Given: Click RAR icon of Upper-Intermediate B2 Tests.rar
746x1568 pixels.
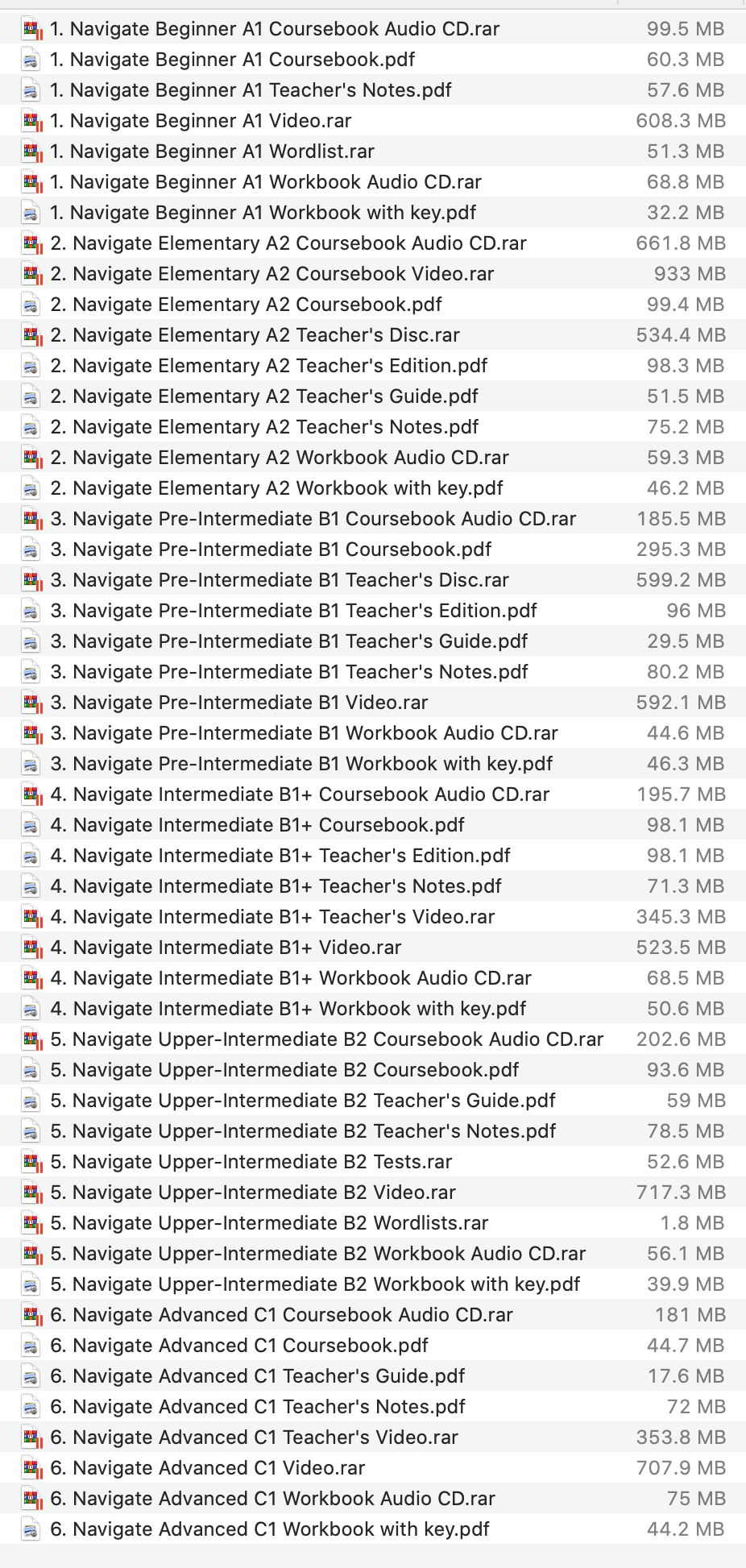Looking at the screenshot, I should click(31, 1163).
